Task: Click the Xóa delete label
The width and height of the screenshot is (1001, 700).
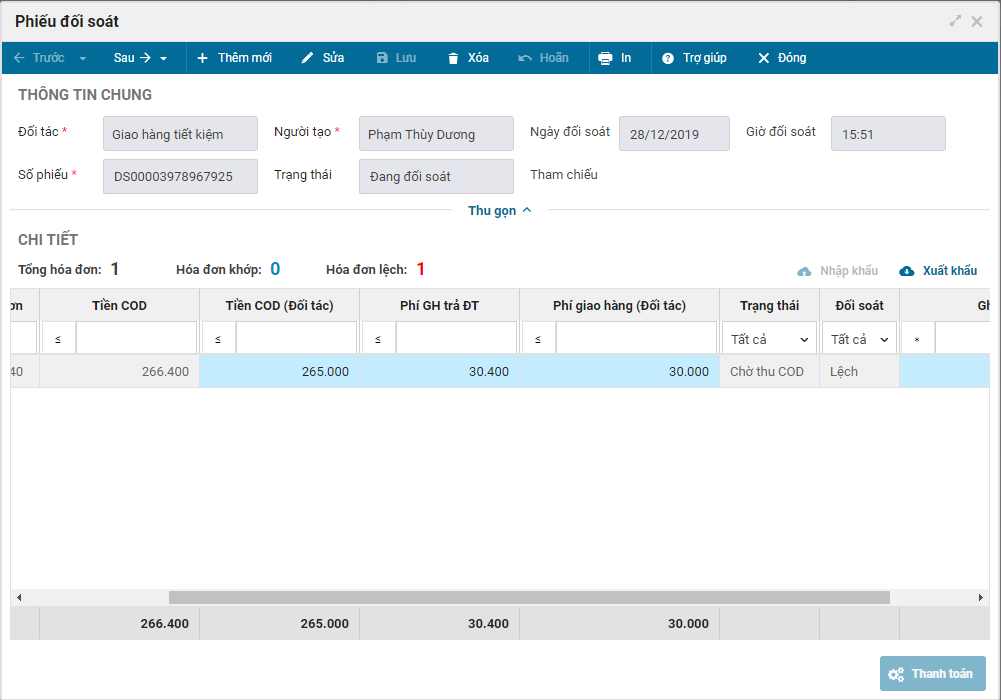Action: (478, 58)
